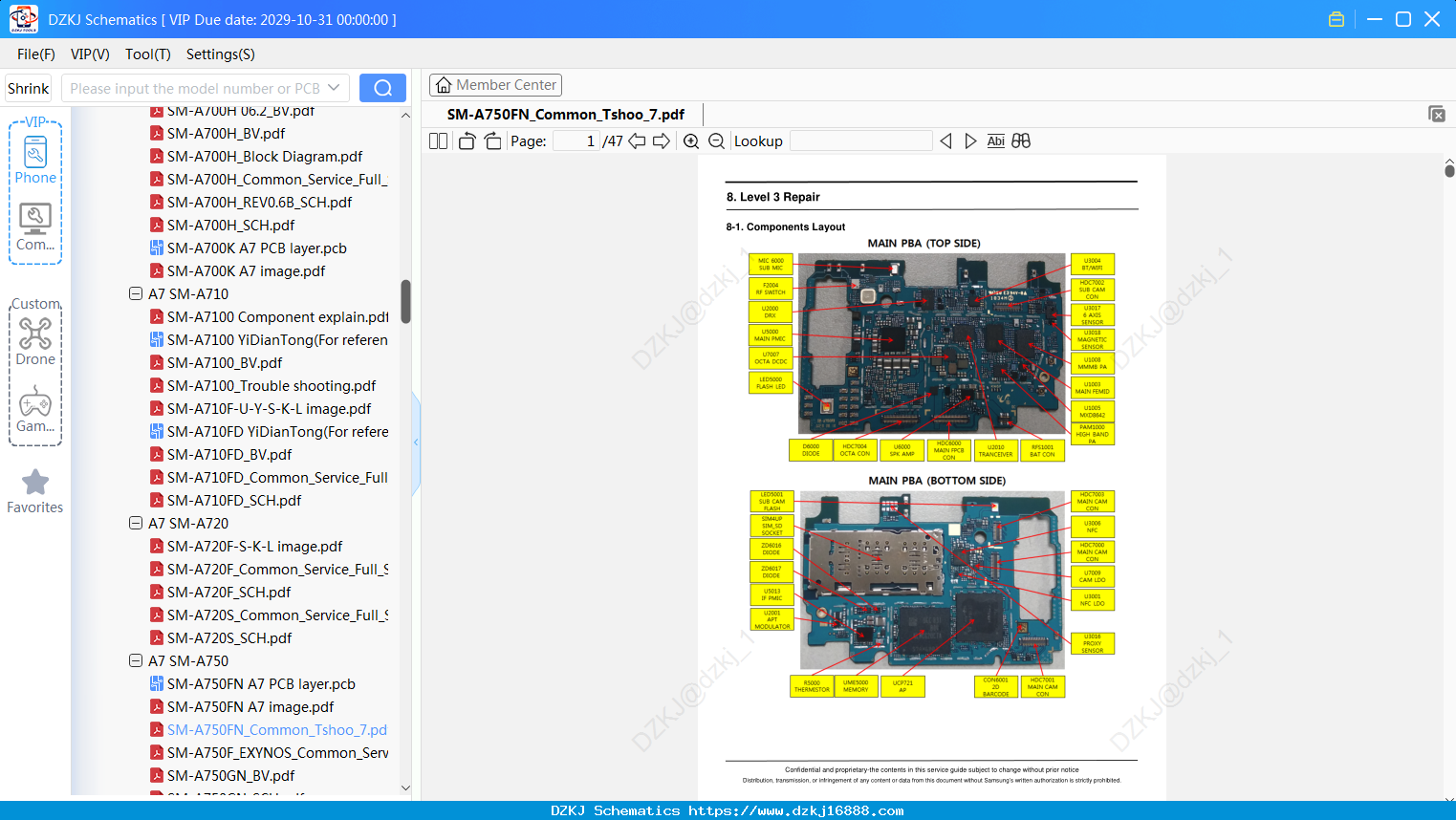Open the Drone category in the sidebar
This screenshot has width=1456, height=820.
[x=35, y=342]
